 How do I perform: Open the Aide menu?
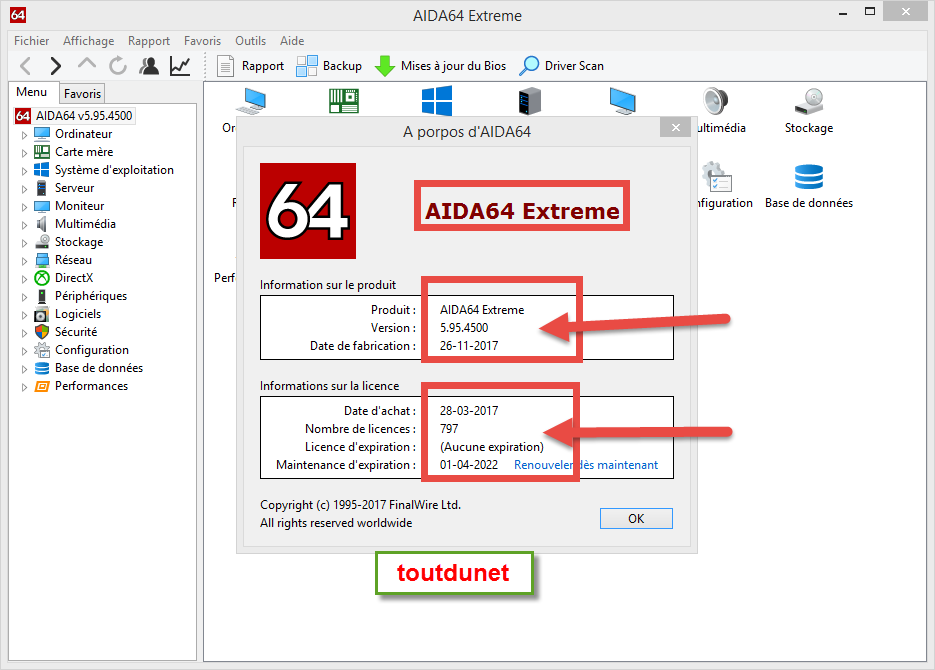(292, 41)
